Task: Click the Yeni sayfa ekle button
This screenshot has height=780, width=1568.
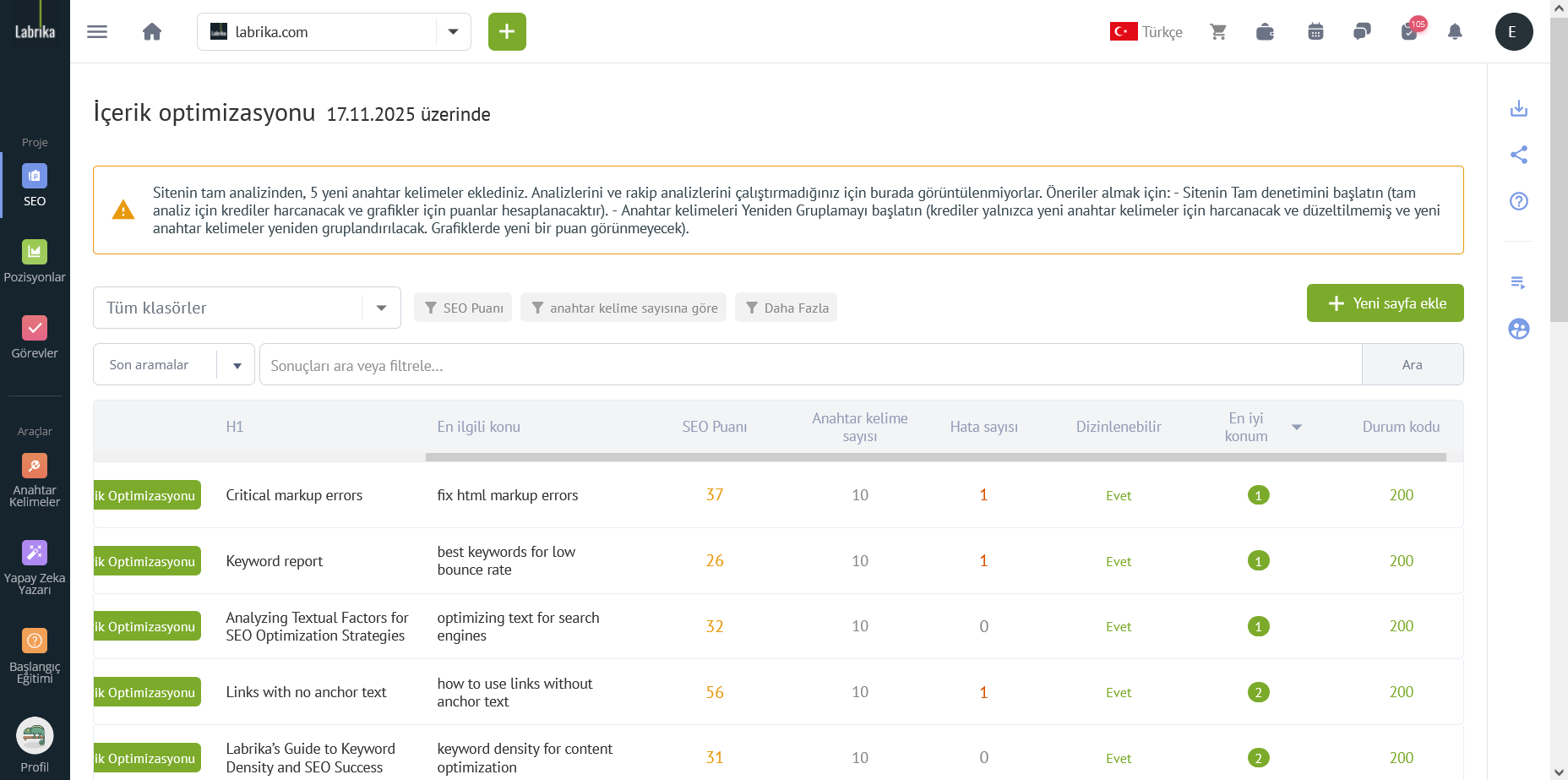Action: point(1385,303)
